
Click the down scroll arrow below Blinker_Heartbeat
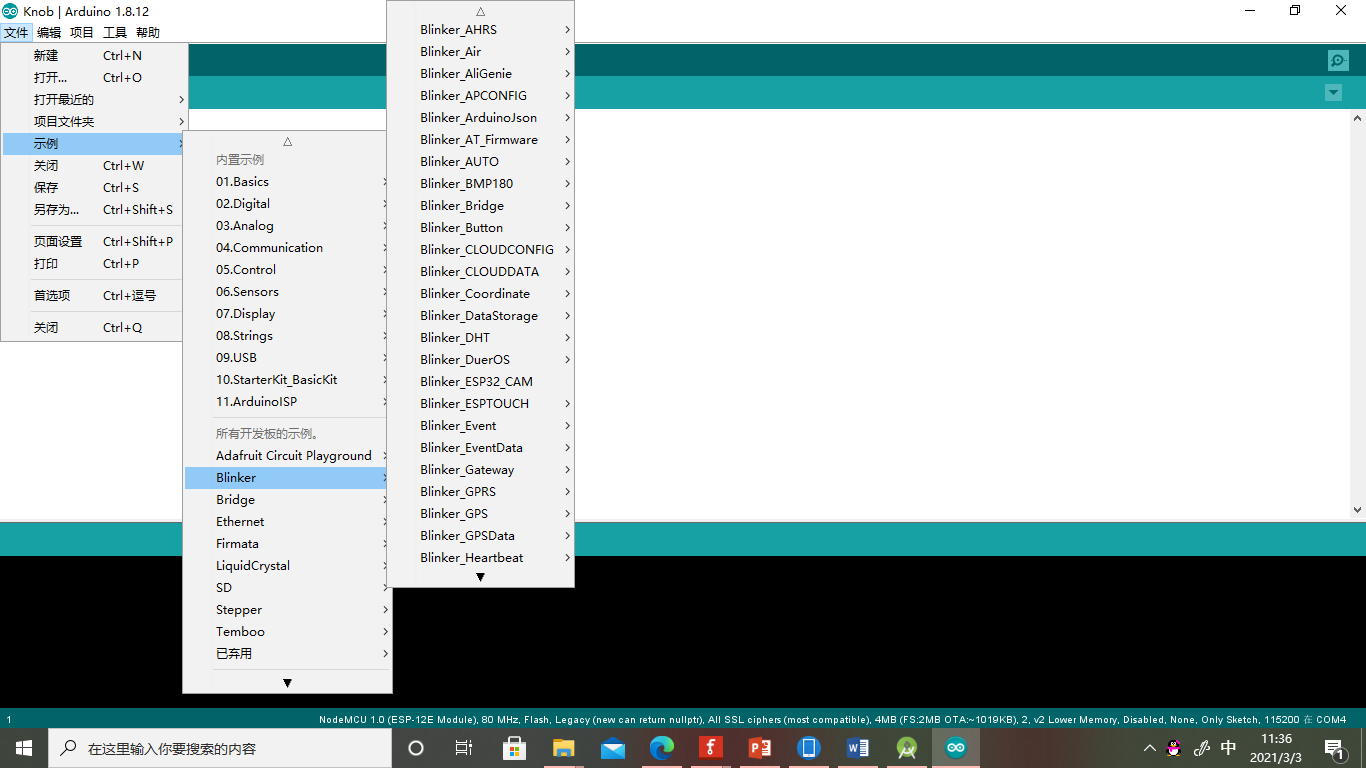tap(480, 576)
